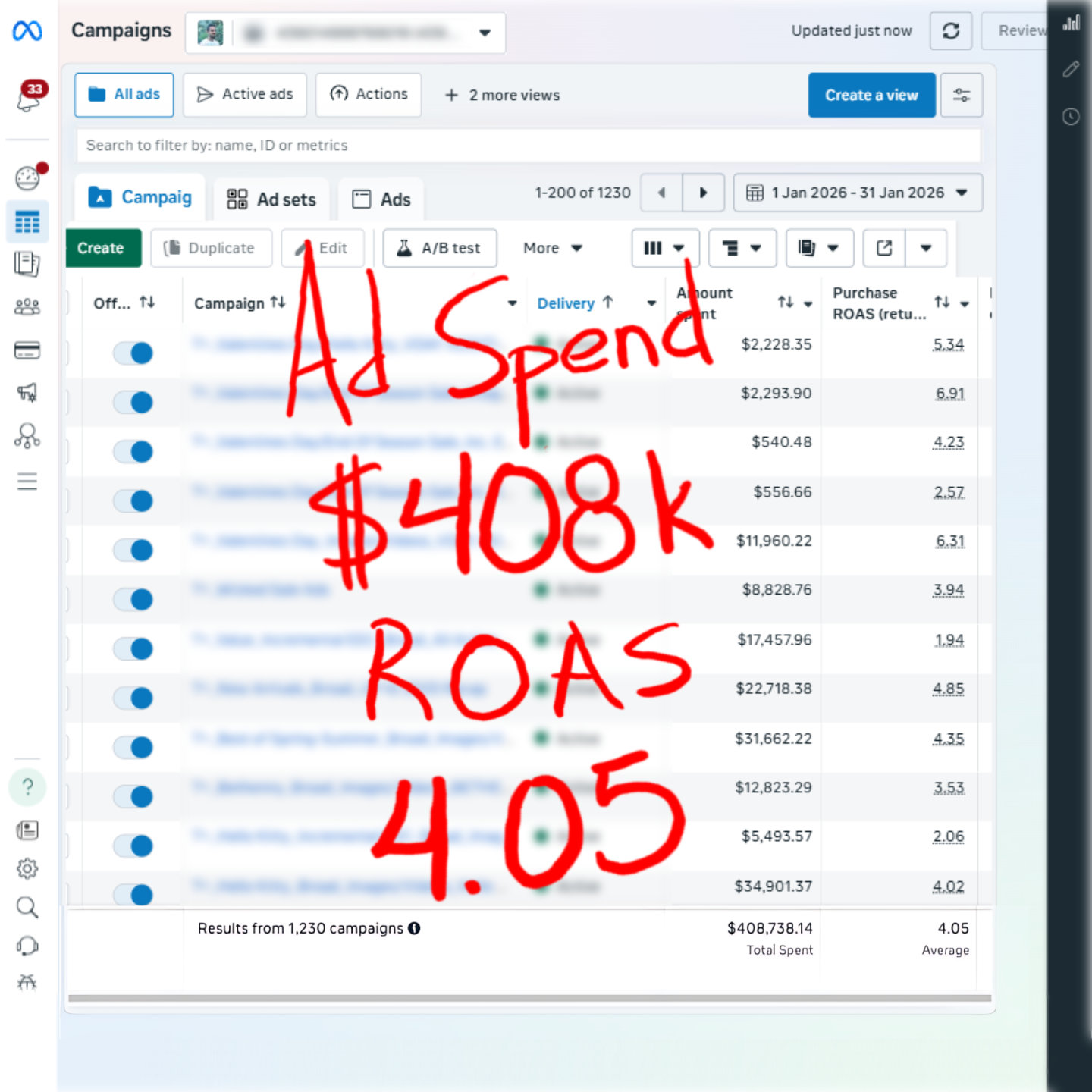Go to next page of campaigns
Image resolution: width=1092 pixels, height=1092 pixels.
pos(703,193)
